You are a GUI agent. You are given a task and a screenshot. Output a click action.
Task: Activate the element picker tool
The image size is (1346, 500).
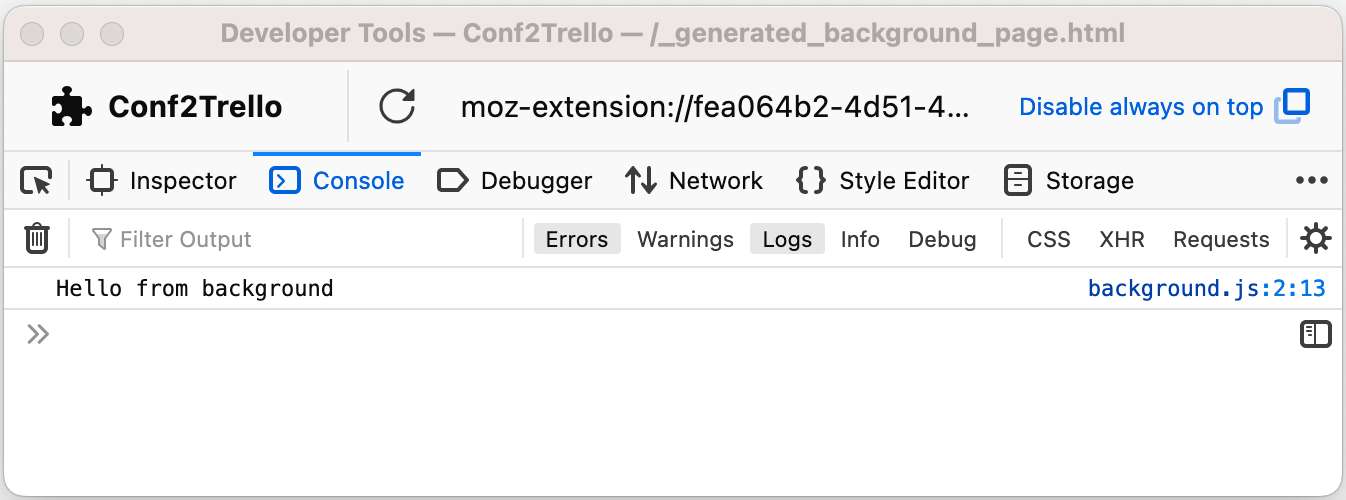[x=36, y=181]
